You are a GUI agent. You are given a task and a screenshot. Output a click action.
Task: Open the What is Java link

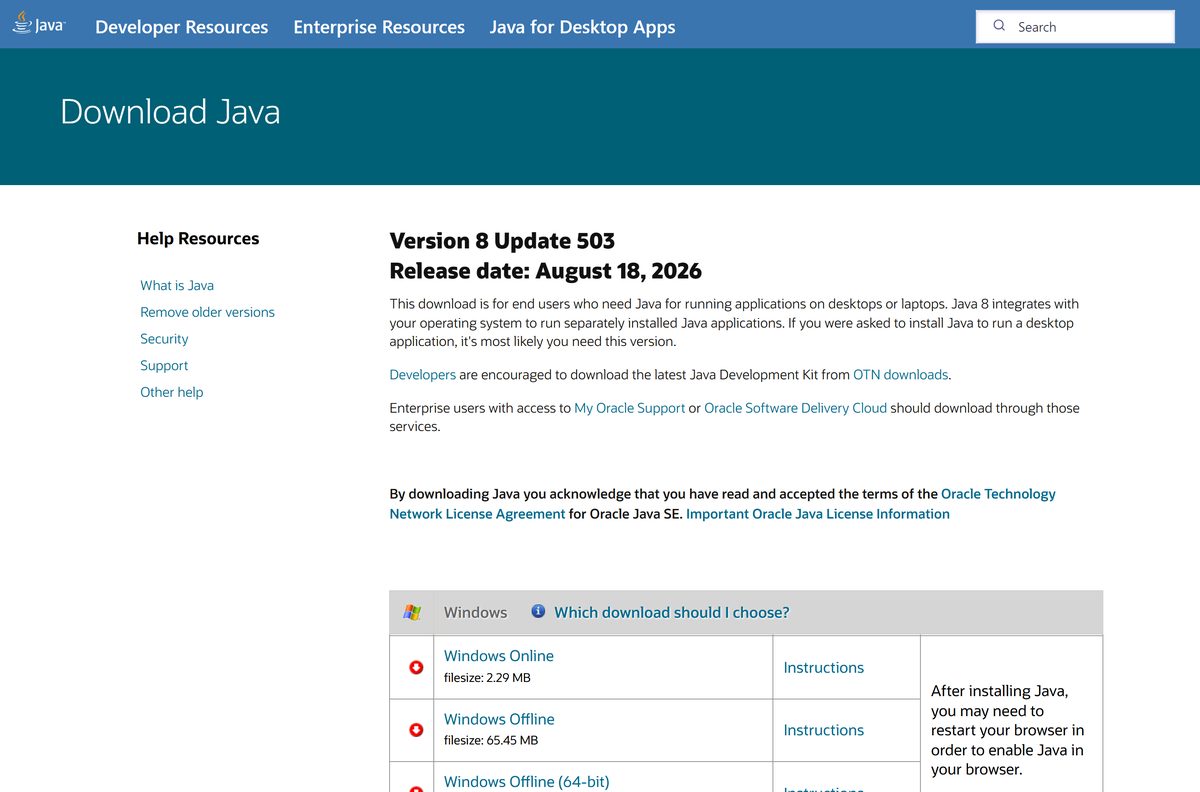coord(177,285)
